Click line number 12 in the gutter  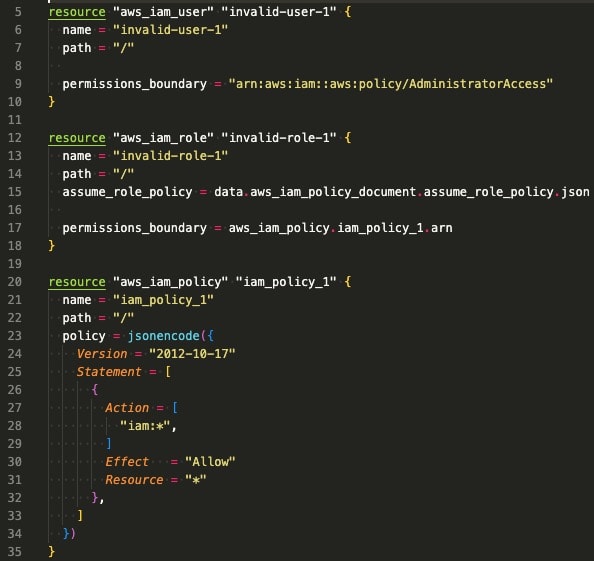point(15,138)
